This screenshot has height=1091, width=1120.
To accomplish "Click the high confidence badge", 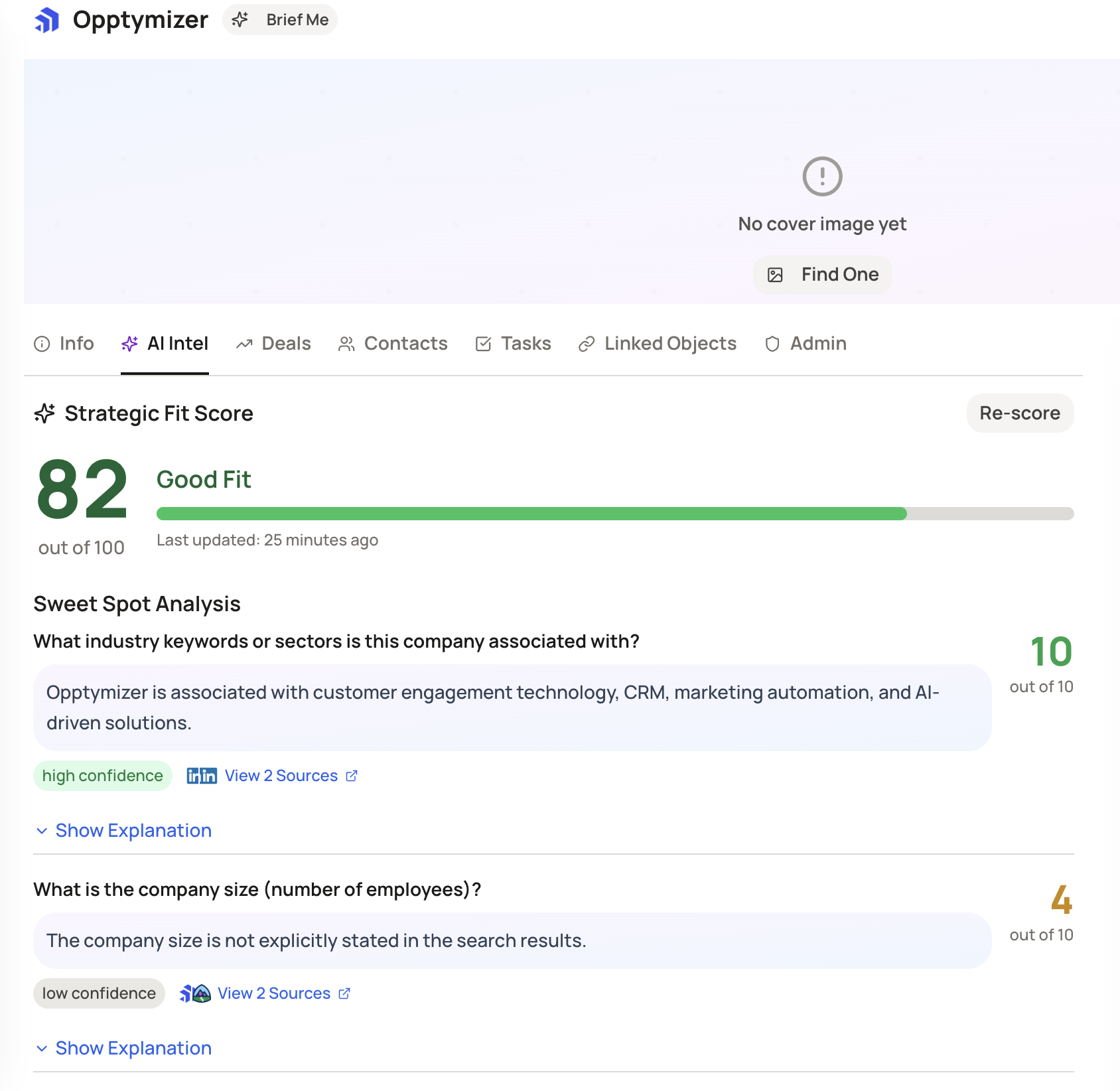I will (x=103, y=776).
